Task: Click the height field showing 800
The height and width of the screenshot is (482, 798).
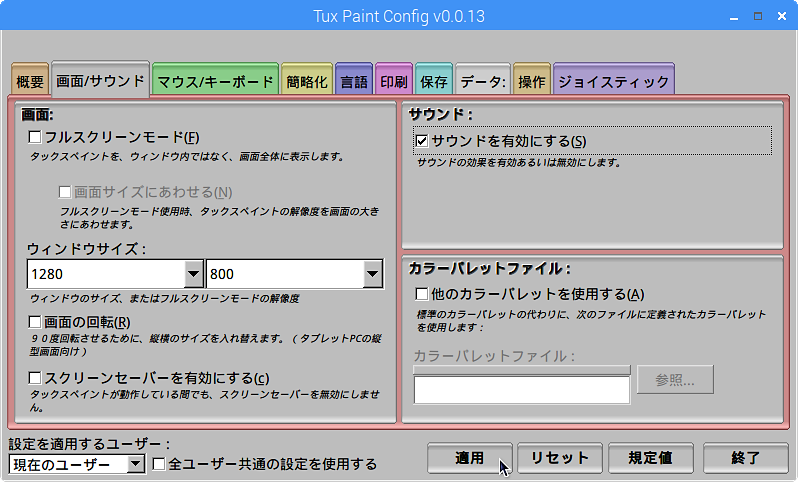Action: click(285, 274)
